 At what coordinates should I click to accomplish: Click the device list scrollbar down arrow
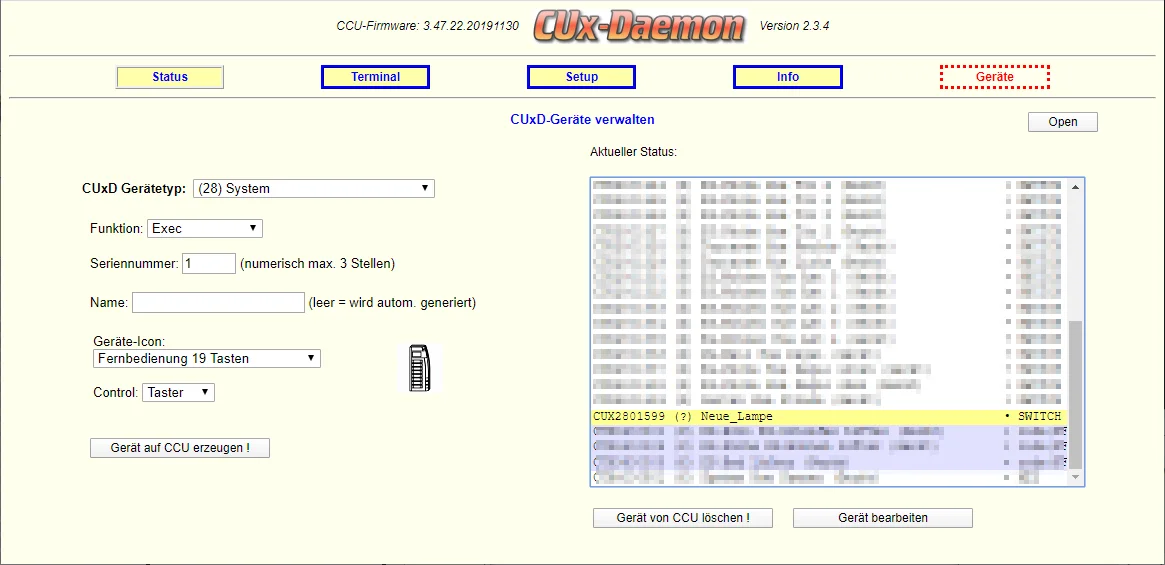[1075, 477]
